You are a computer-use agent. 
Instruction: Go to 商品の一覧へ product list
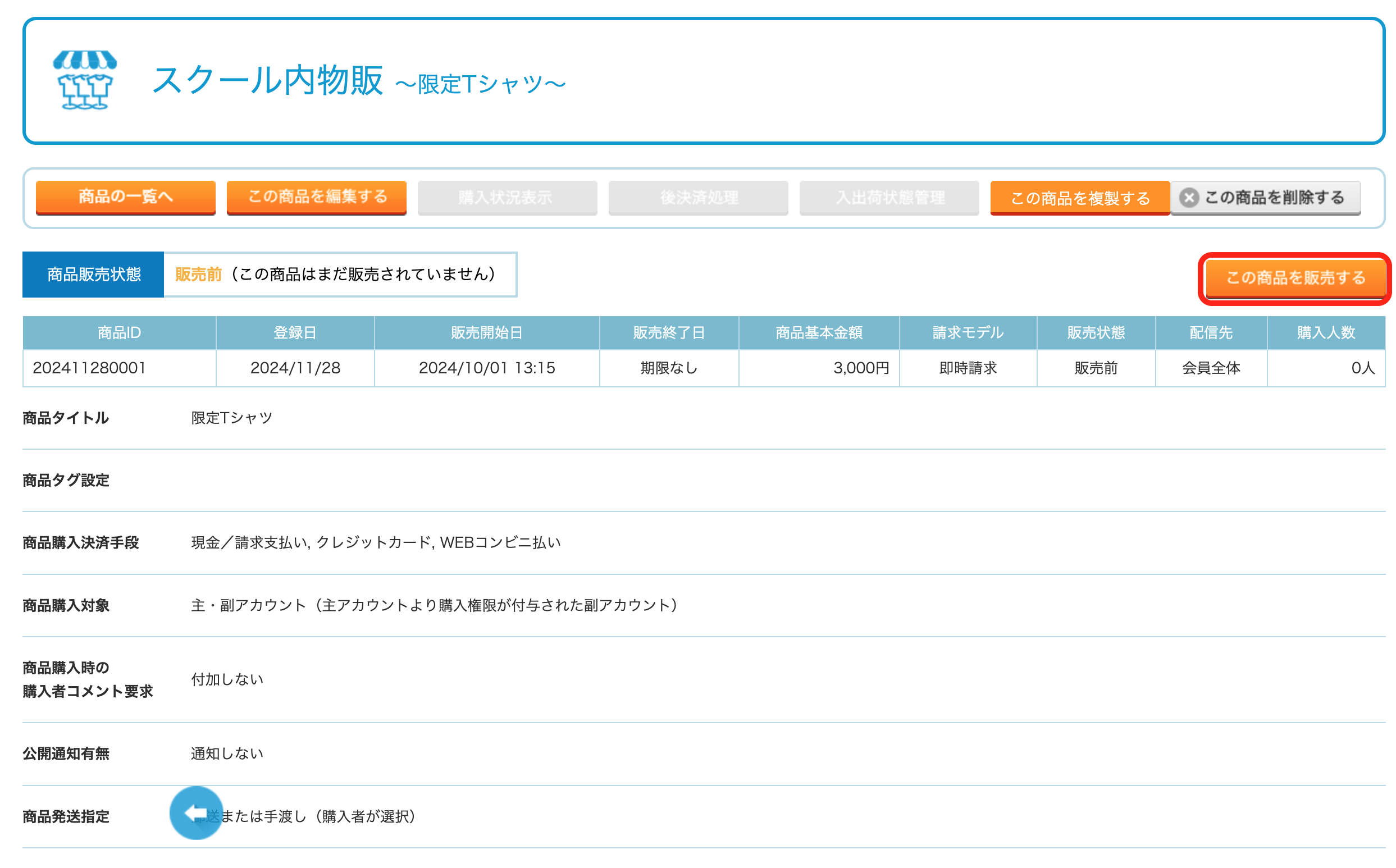[x=126, y=198]
